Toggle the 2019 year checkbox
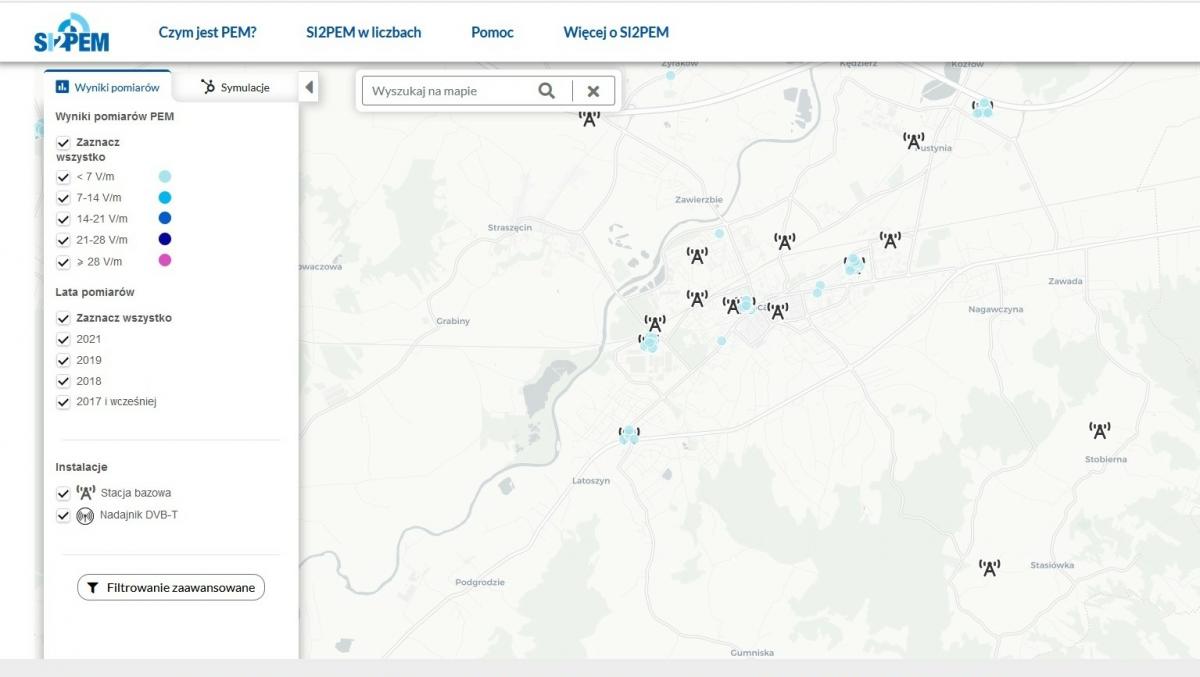The image size is (1200, 677). [x=63, y=360]
